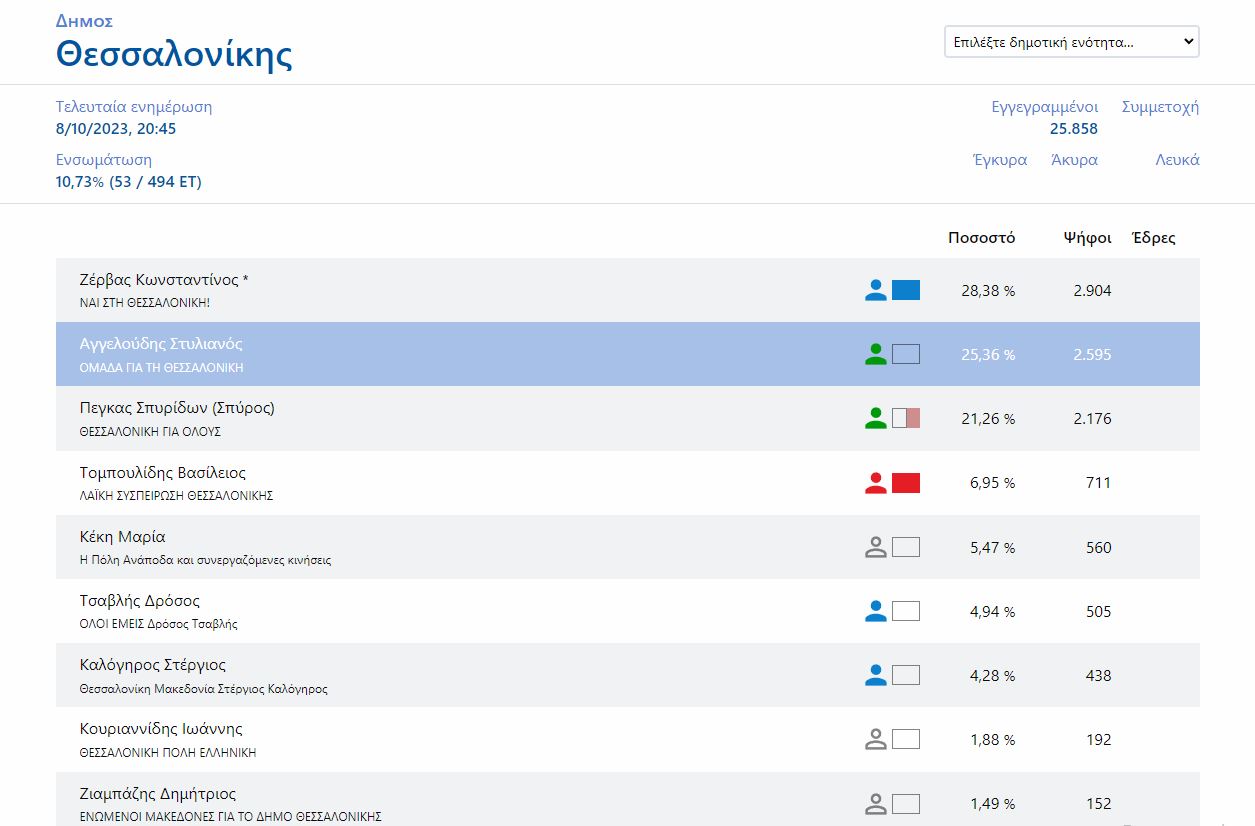
Task: Select the Αγγελούδης Στυλιανός candidate row name
Action: pyautogui.click(x=161, y=344)
